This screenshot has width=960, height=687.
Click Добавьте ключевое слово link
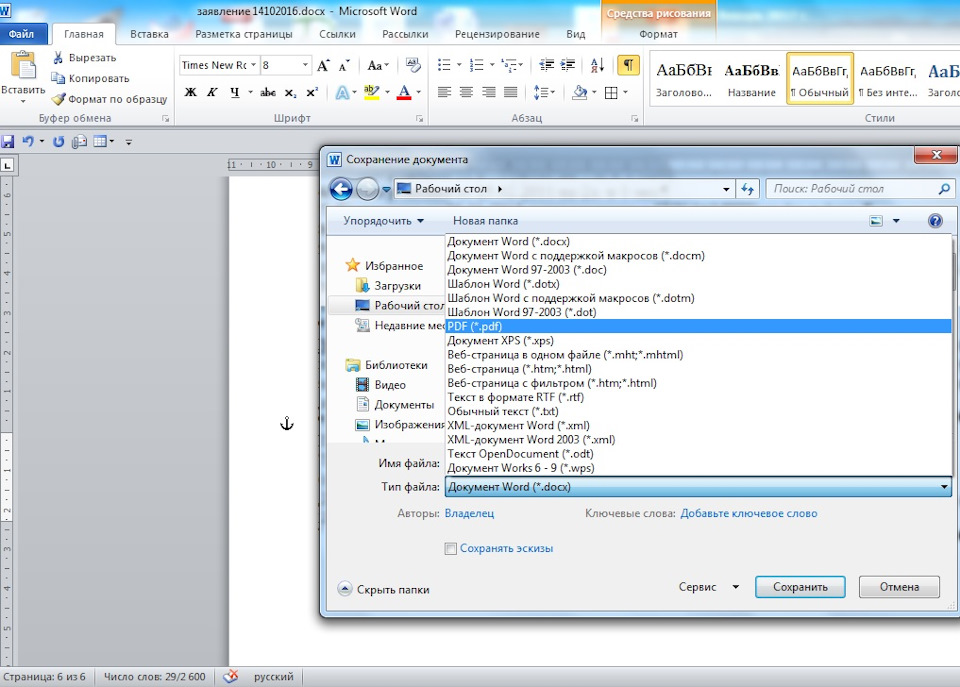[749, 513]
